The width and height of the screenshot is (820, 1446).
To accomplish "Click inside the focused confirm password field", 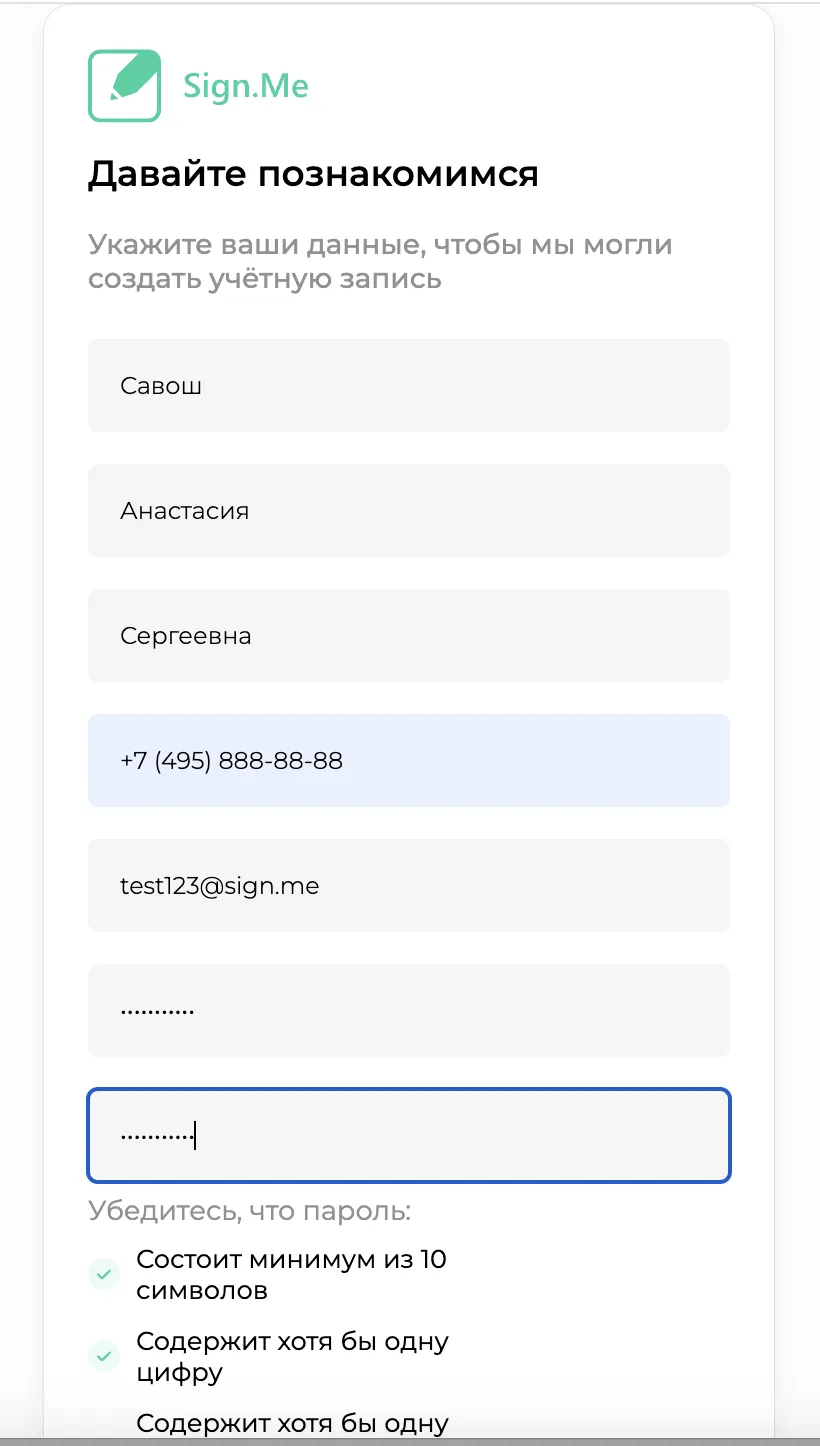I will tap(409, 1135).
